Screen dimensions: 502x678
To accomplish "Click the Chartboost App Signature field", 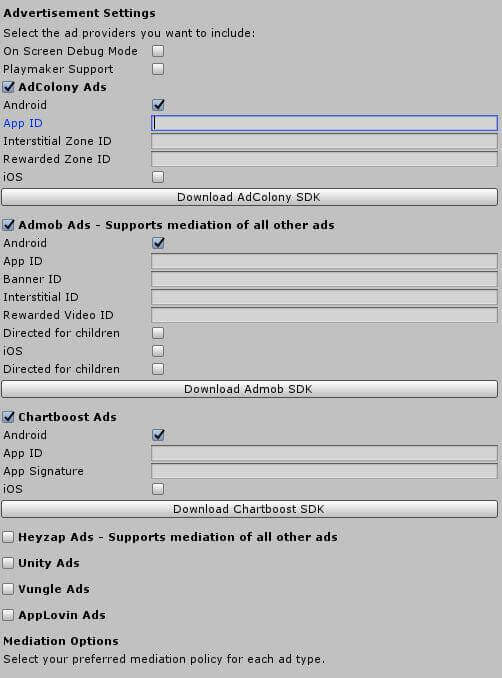I will tap(324, 471).
